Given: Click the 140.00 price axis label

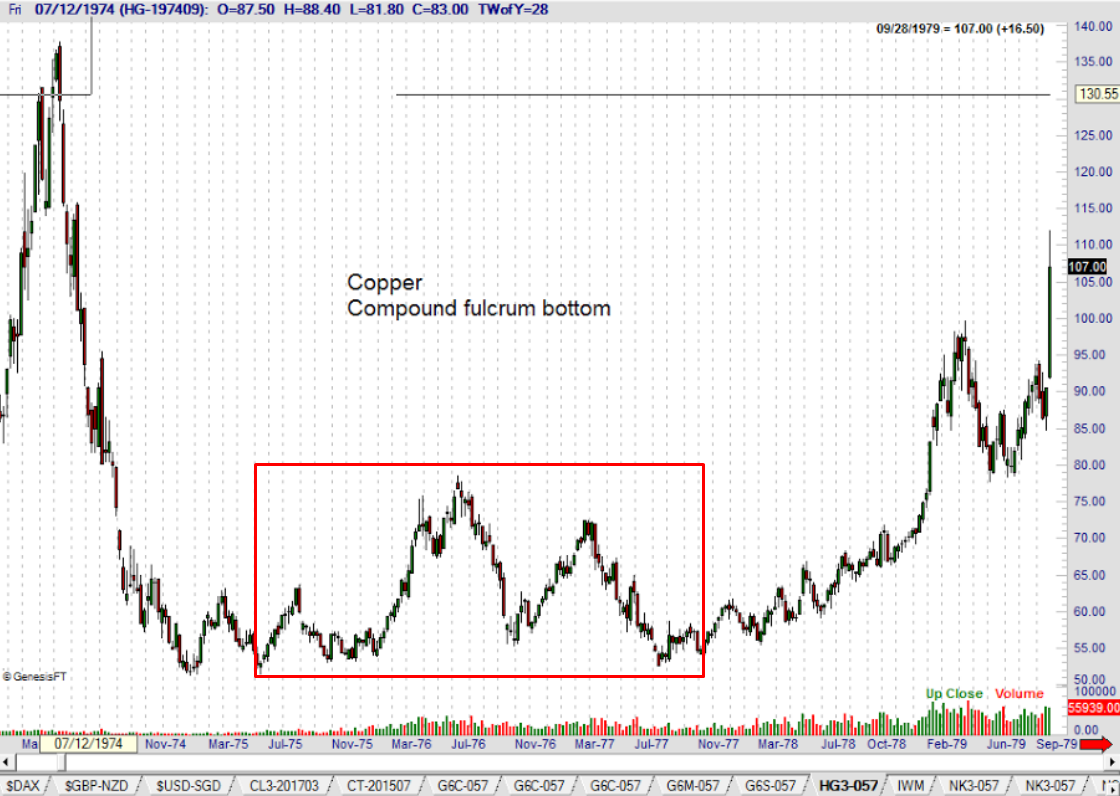Looking at the screenshot, I should tap(1094, 26).
